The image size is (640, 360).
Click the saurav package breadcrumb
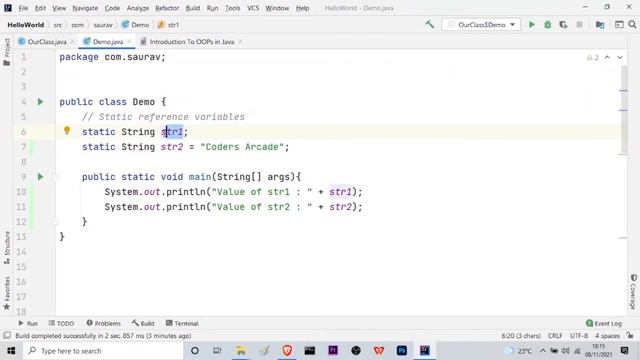103,25
